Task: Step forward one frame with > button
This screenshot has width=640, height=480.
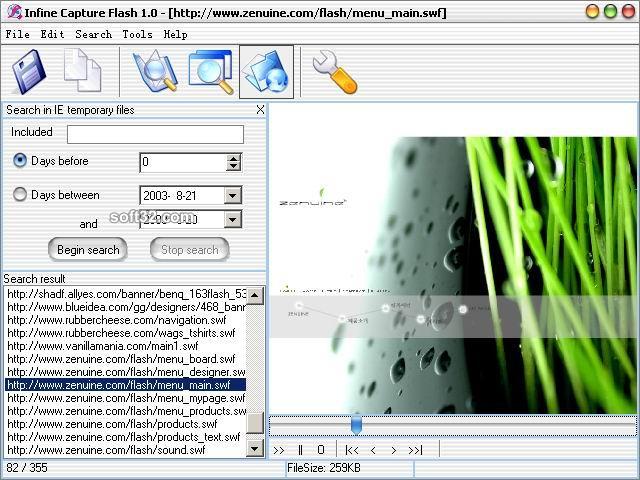Action: [x=393, y=450]
